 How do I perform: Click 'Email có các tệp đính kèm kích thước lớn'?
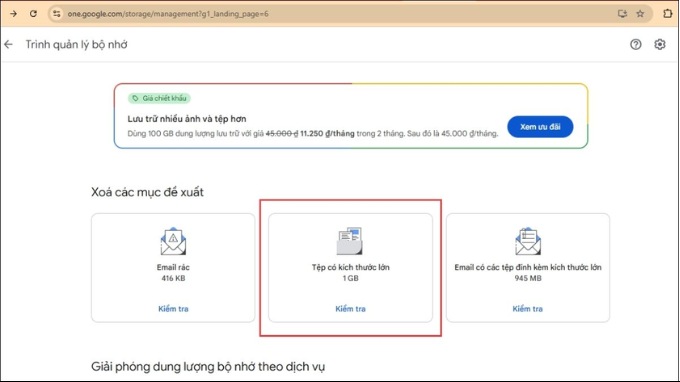point(528,268)
